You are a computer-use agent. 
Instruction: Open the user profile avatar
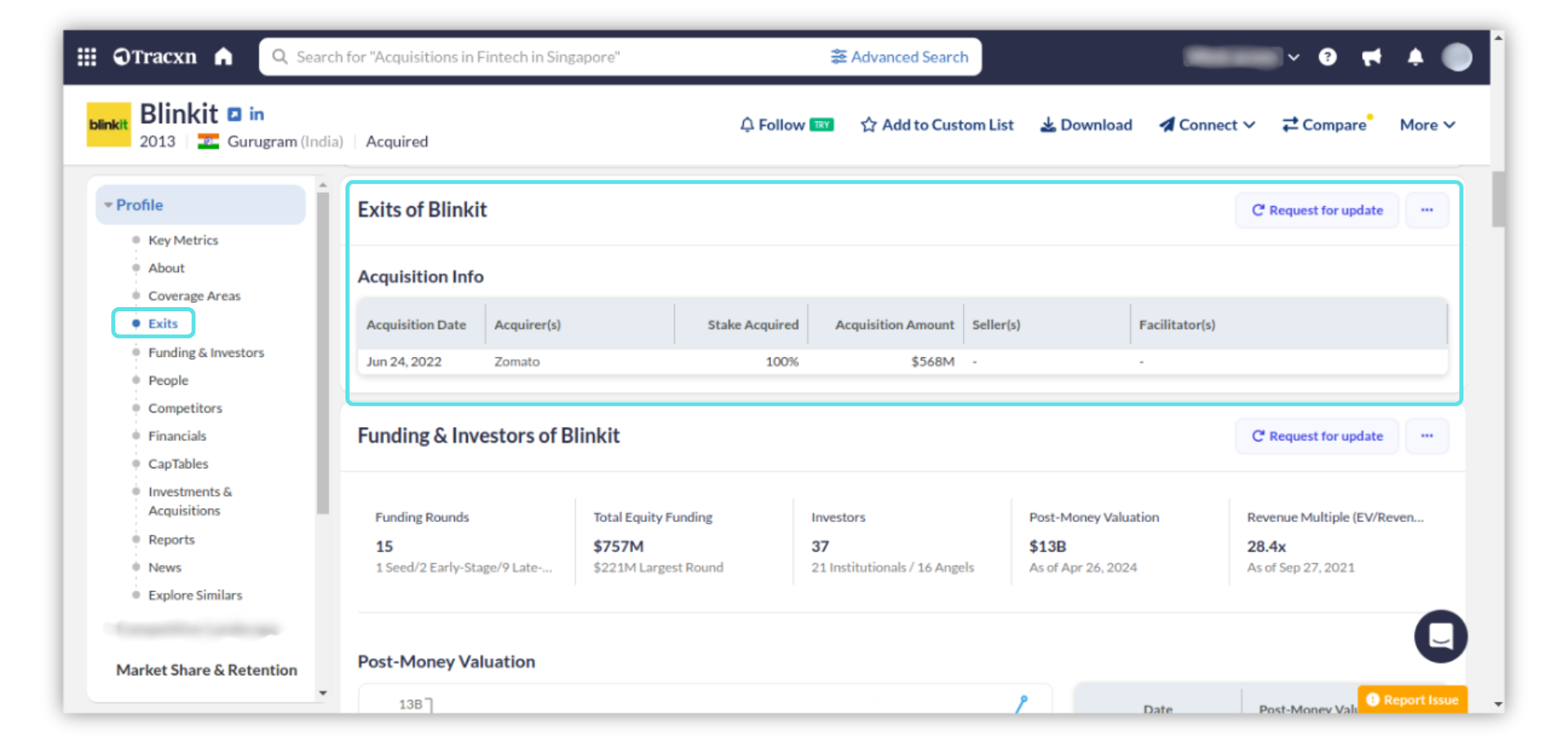point(1456,56)
